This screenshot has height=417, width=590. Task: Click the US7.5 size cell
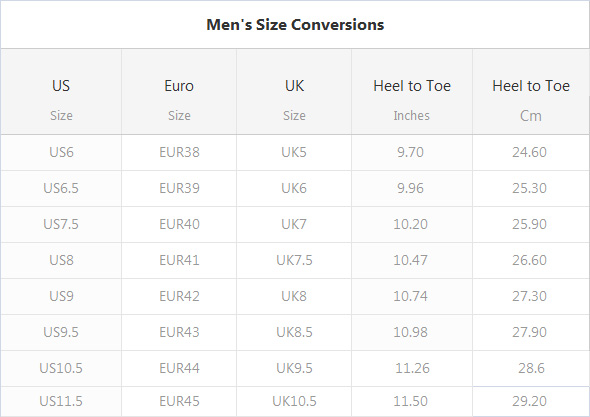pos(61,224)
